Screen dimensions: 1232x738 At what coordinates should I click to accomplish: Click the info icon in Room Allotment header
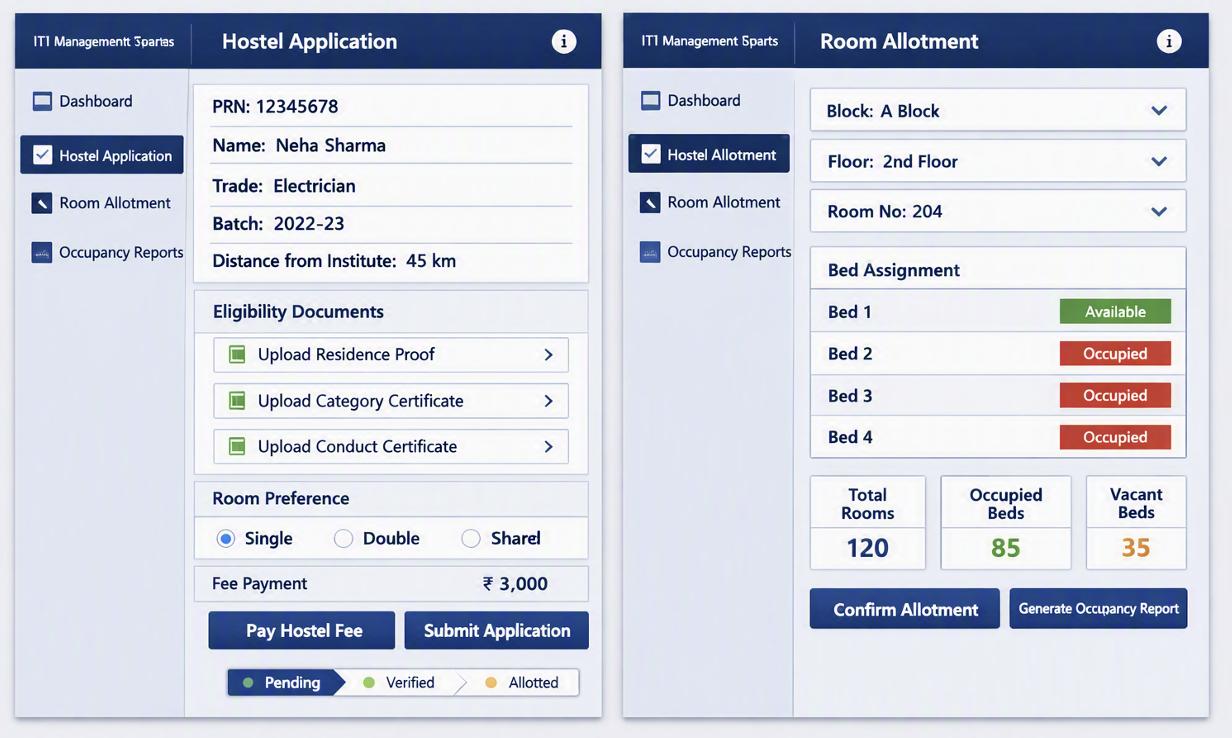pyautogui.click(x=1169, y=41)
